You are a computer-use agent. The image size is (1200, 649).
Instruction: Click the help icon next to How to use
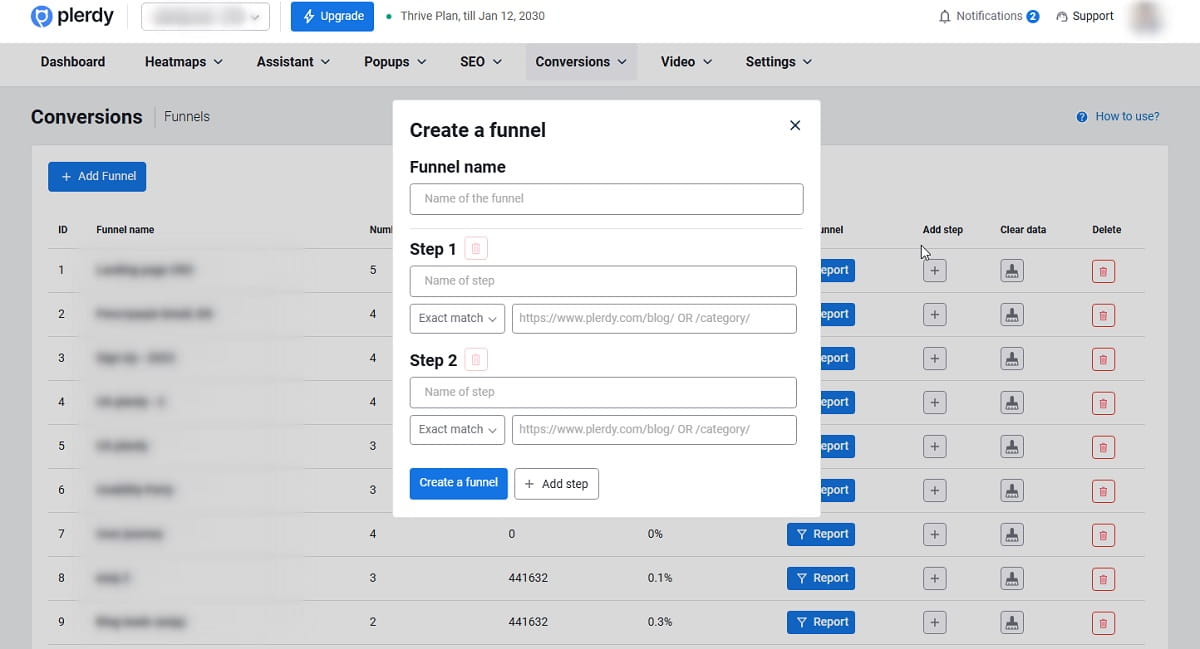(x=1080, y=116)
